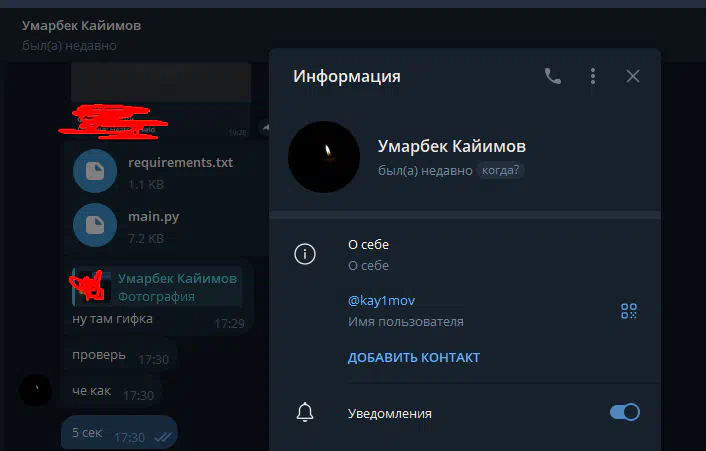Close the Информация panel
The height and width of the screenshot is (451, 706).
click(633, 77)
